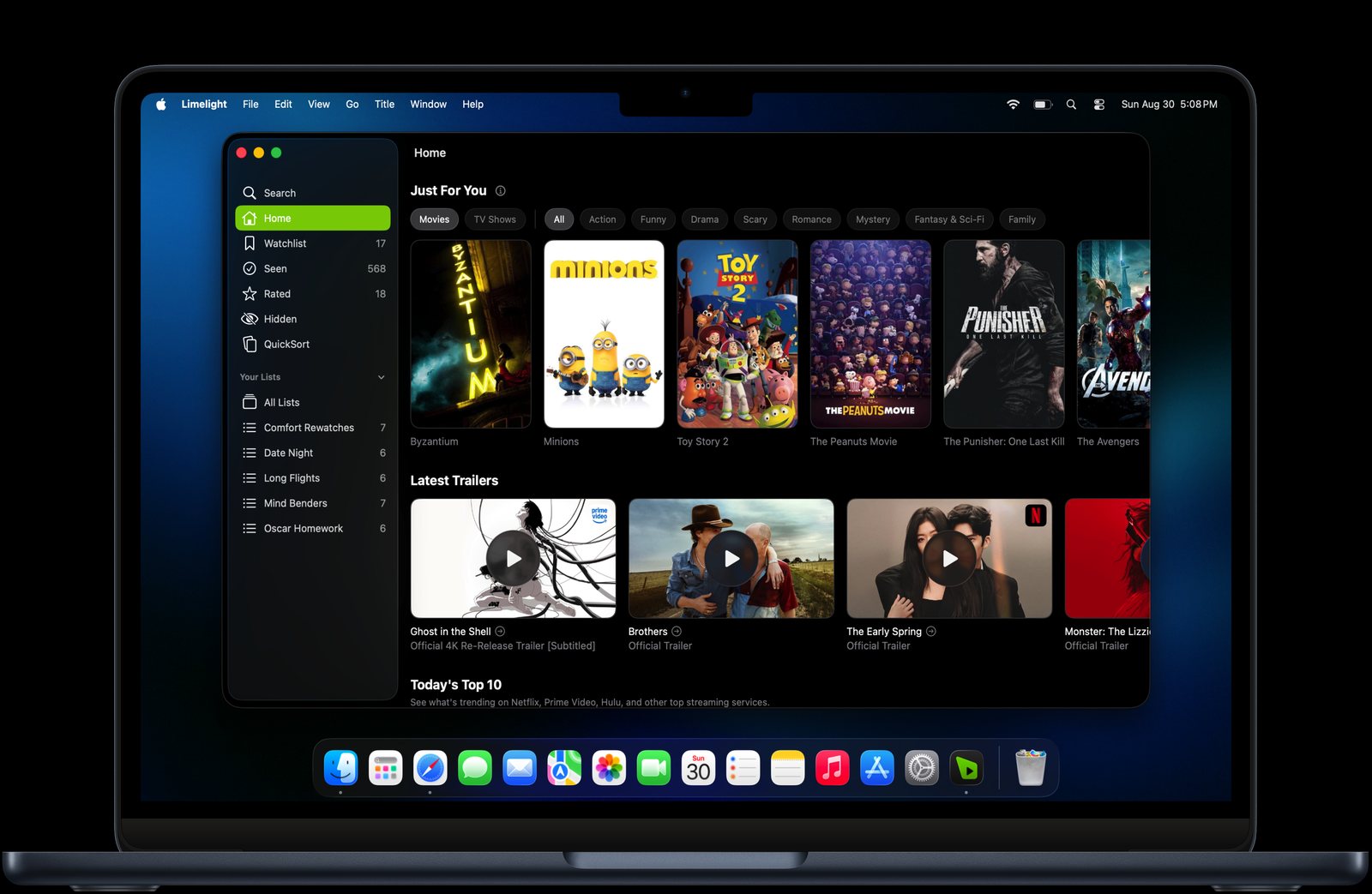Image resolution: width=1372 pixels, height=894 pixels.
Task: Open the Mind Benders list
Action: [x=313, y=503]
